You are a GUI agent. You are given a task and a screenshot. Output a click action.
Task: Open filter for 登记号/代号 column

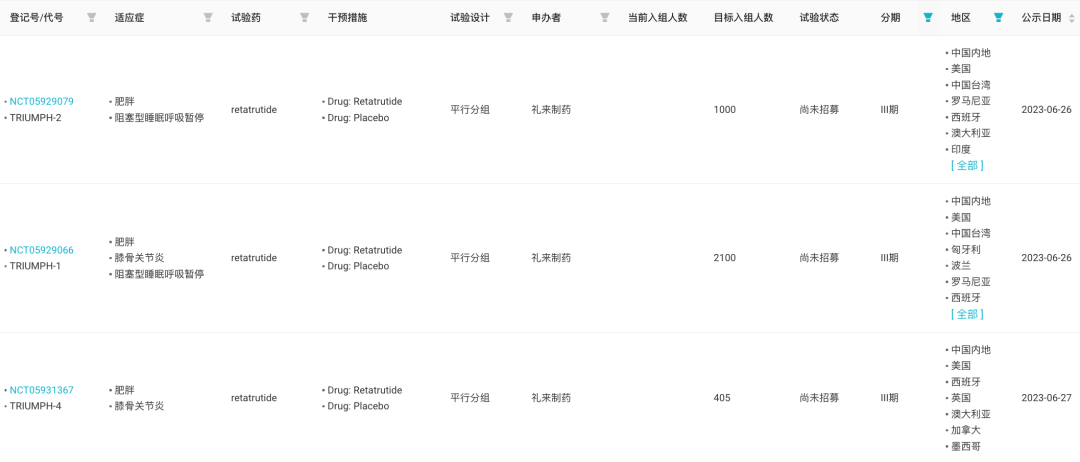91,18
